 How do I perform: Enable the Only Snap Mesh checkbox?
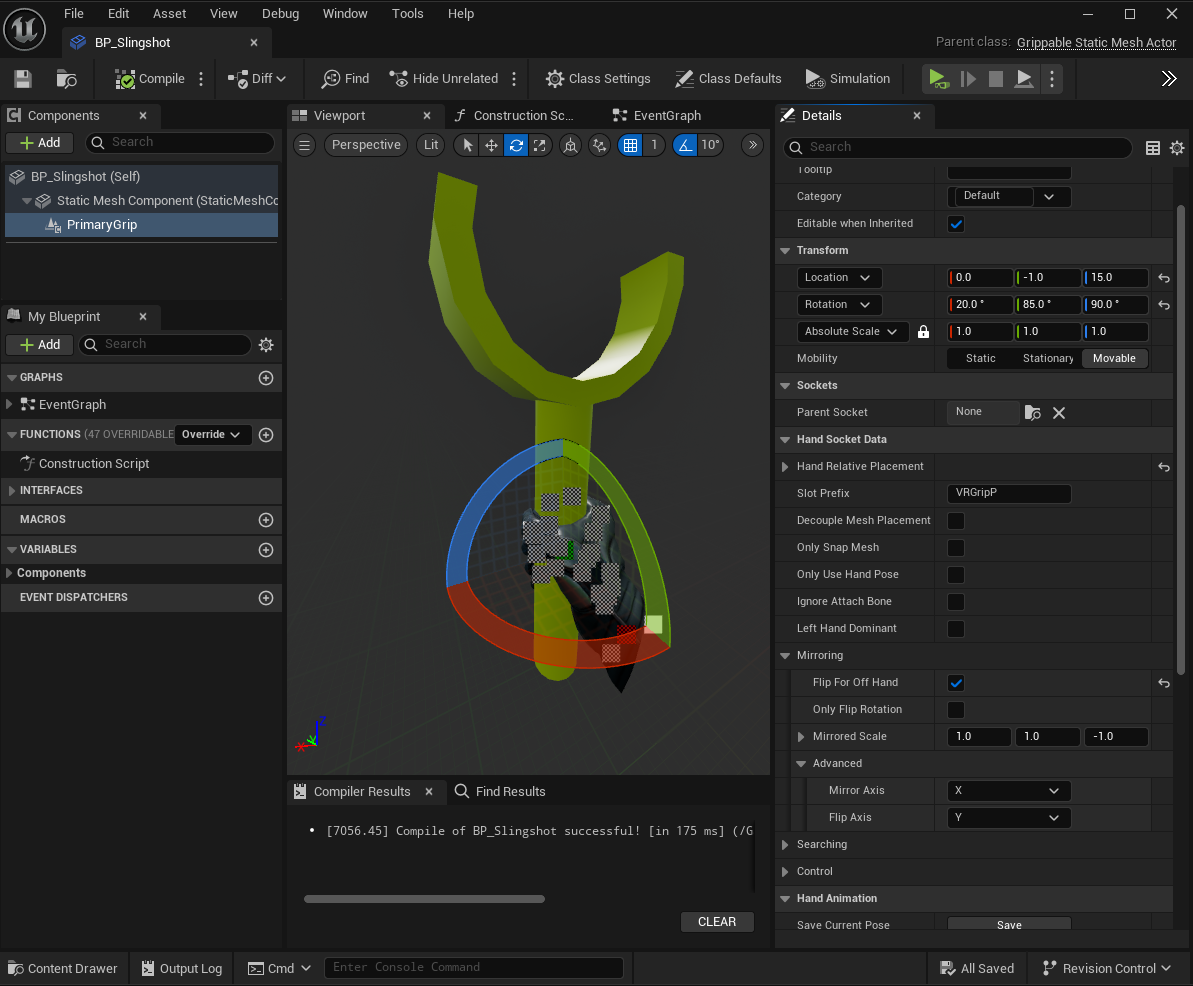click(x=956, y=548)
